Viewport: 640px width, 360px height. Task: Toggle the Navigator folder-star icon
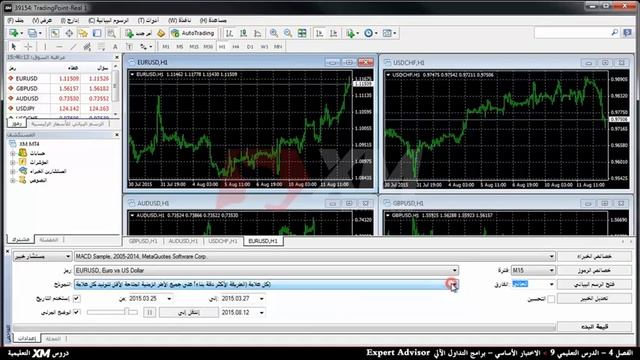click(x=83, y=33)
